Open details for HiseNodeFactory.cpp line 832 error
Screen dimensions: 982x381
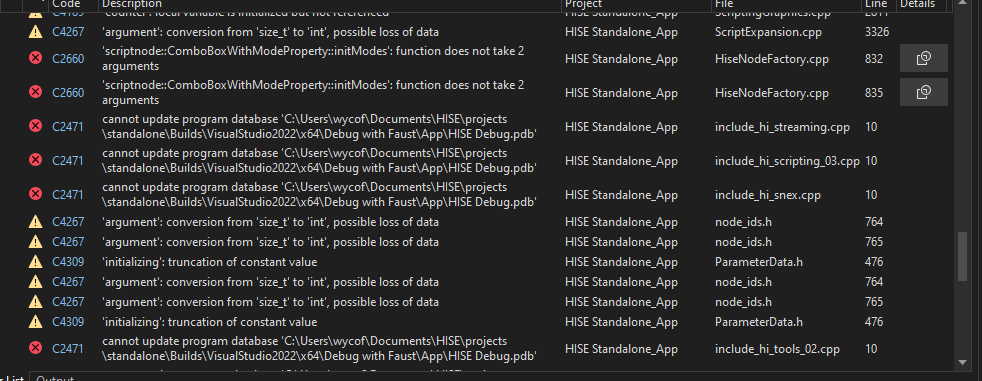tap(923, 58)
